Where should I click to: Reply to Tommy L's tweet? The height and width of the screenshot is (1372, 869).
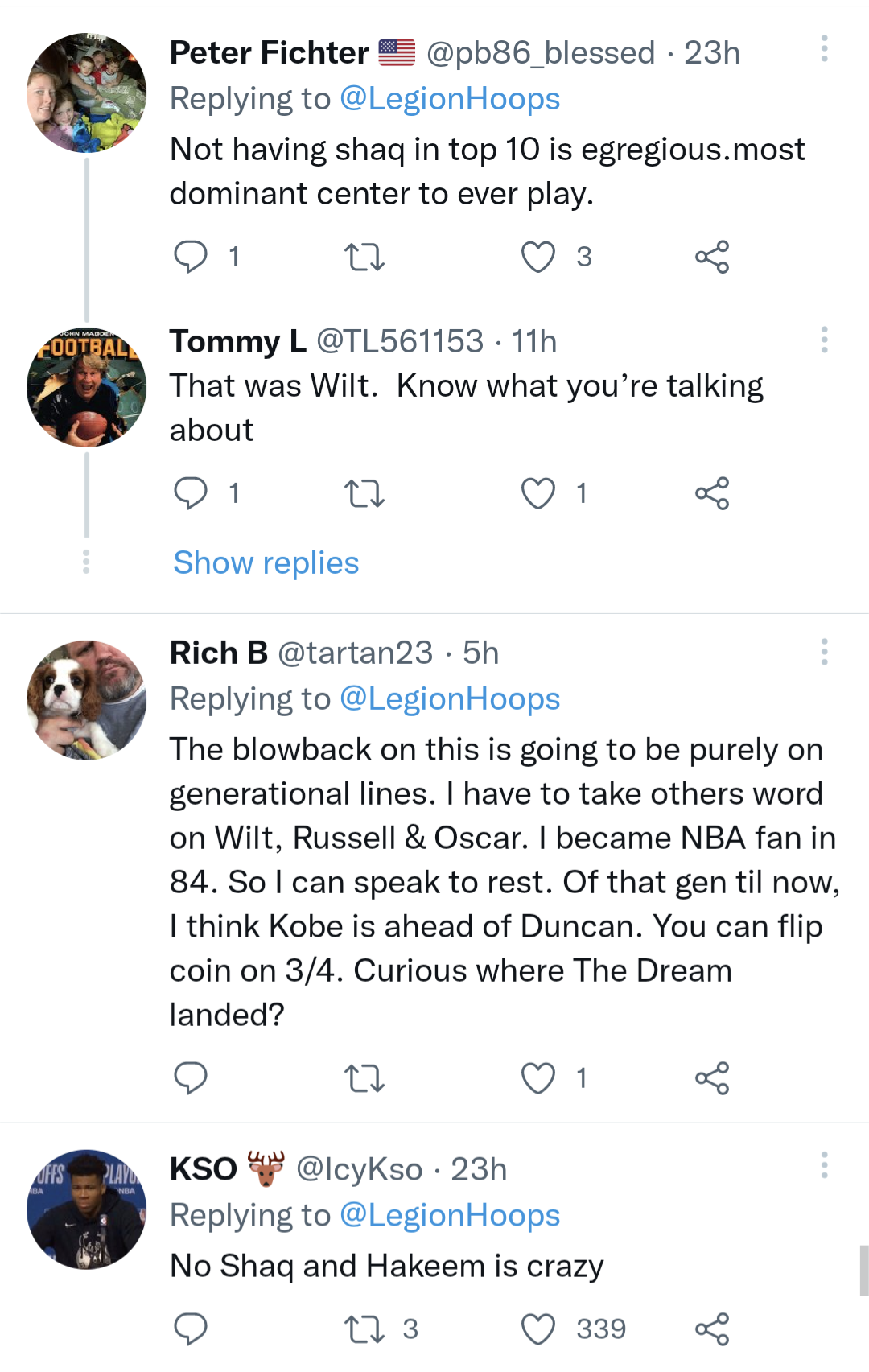coord(191,493)
